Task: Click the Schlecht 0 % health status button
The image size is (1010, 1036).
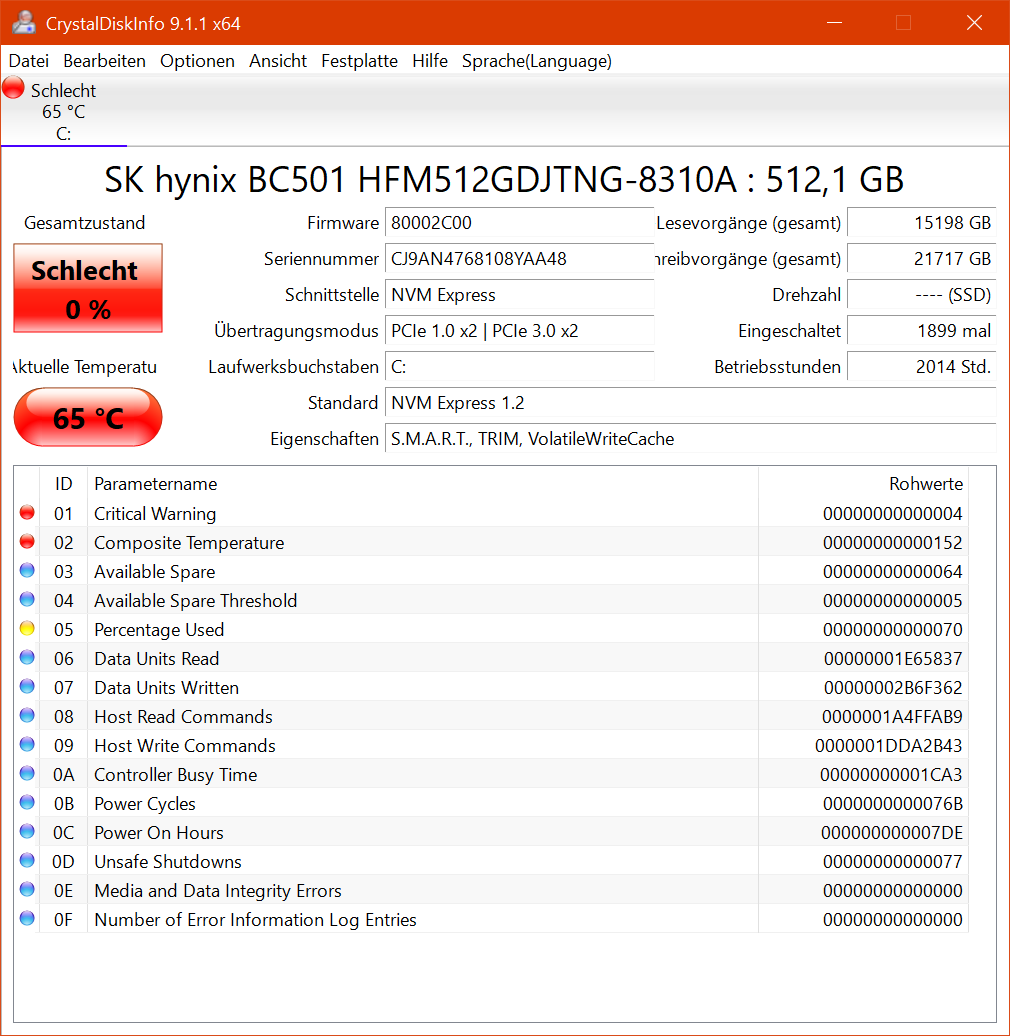Action: coord(88,288)
